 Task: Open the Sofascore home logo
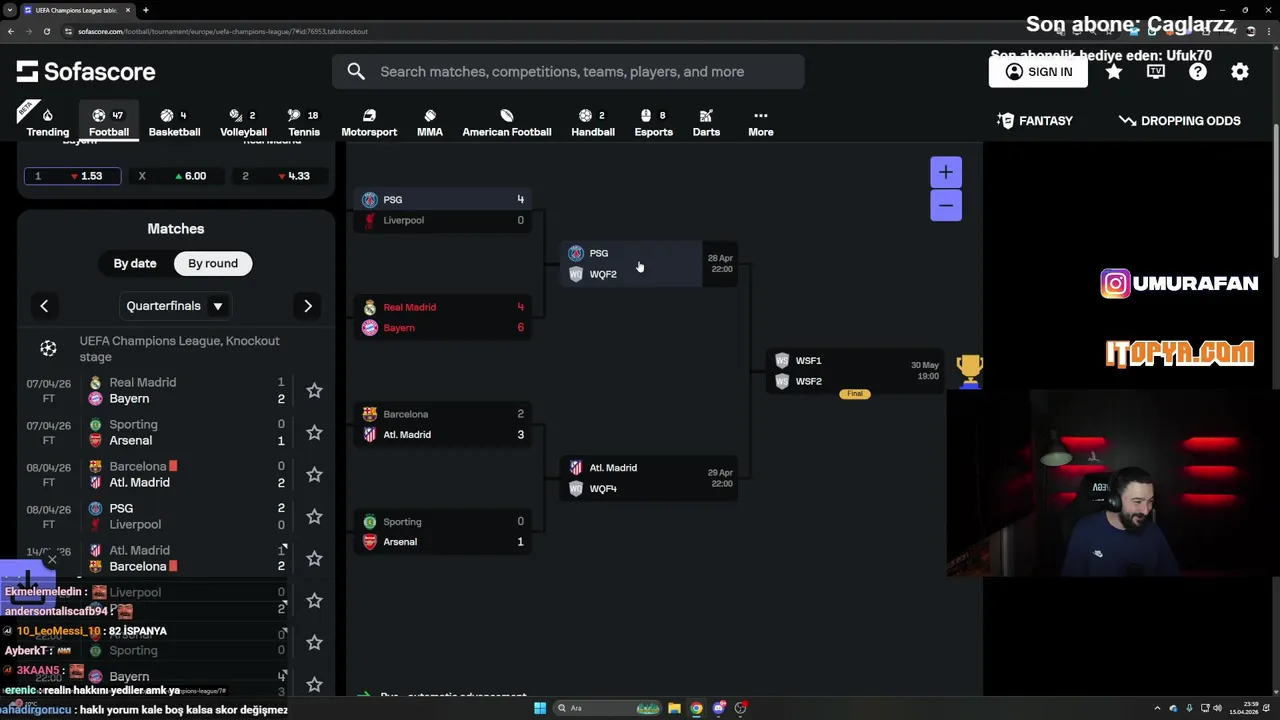click(86, 71)
